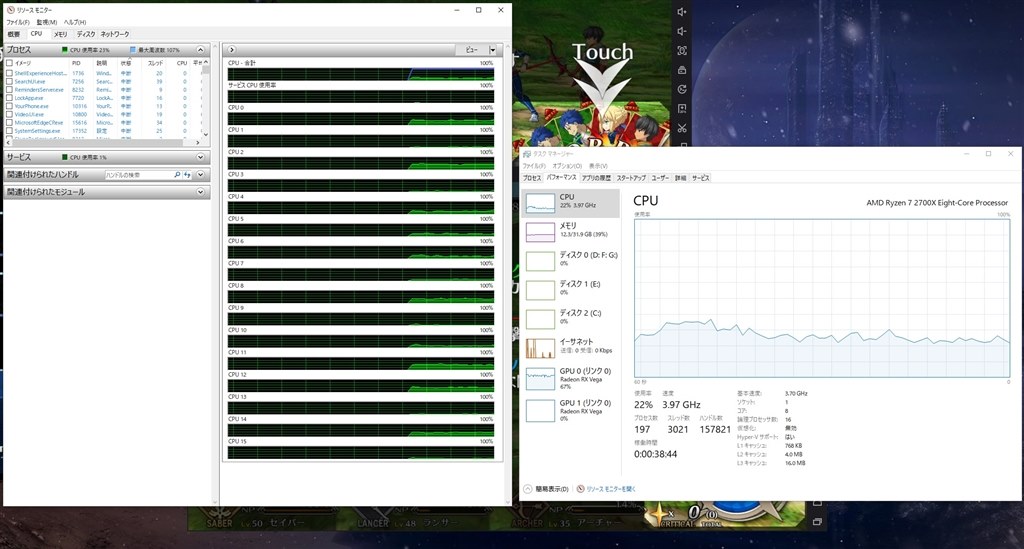This screenshot has width=1024, height=549.
Task: Open ヘルプ(H) menu in Resource Monitor
Action: point(75,22)
